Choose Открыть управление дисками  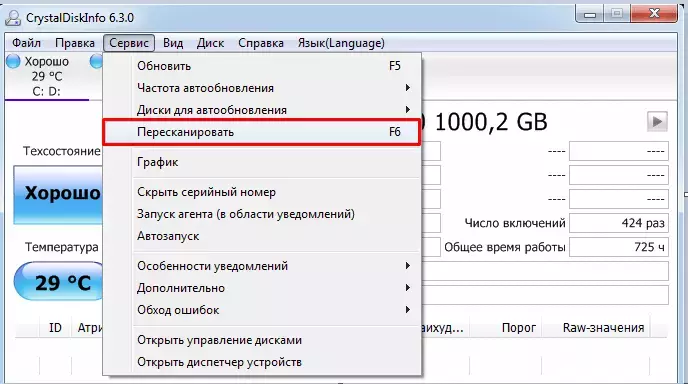(262, 340)
